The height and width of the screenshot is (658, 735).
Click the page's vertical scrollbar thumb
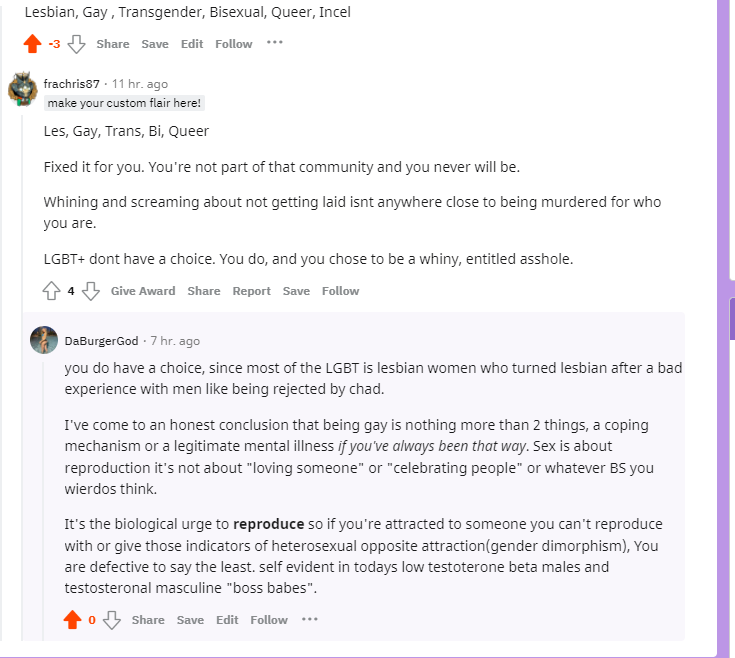[732, 318]
